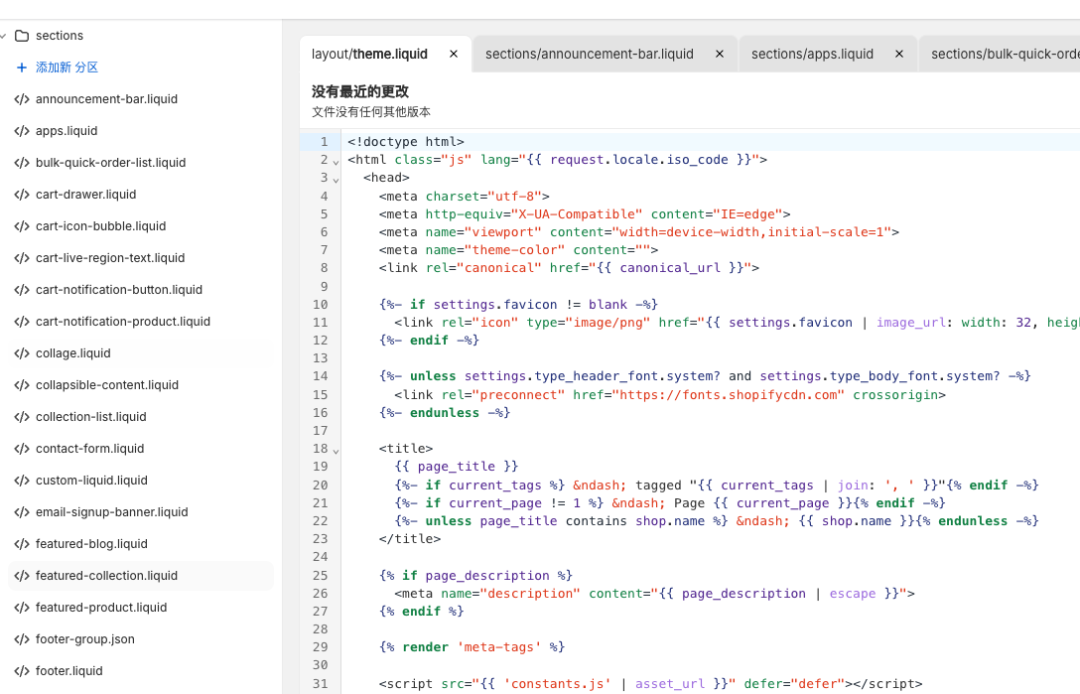
Task: Open contact-form.liquid file
Action: coord(90,448)
